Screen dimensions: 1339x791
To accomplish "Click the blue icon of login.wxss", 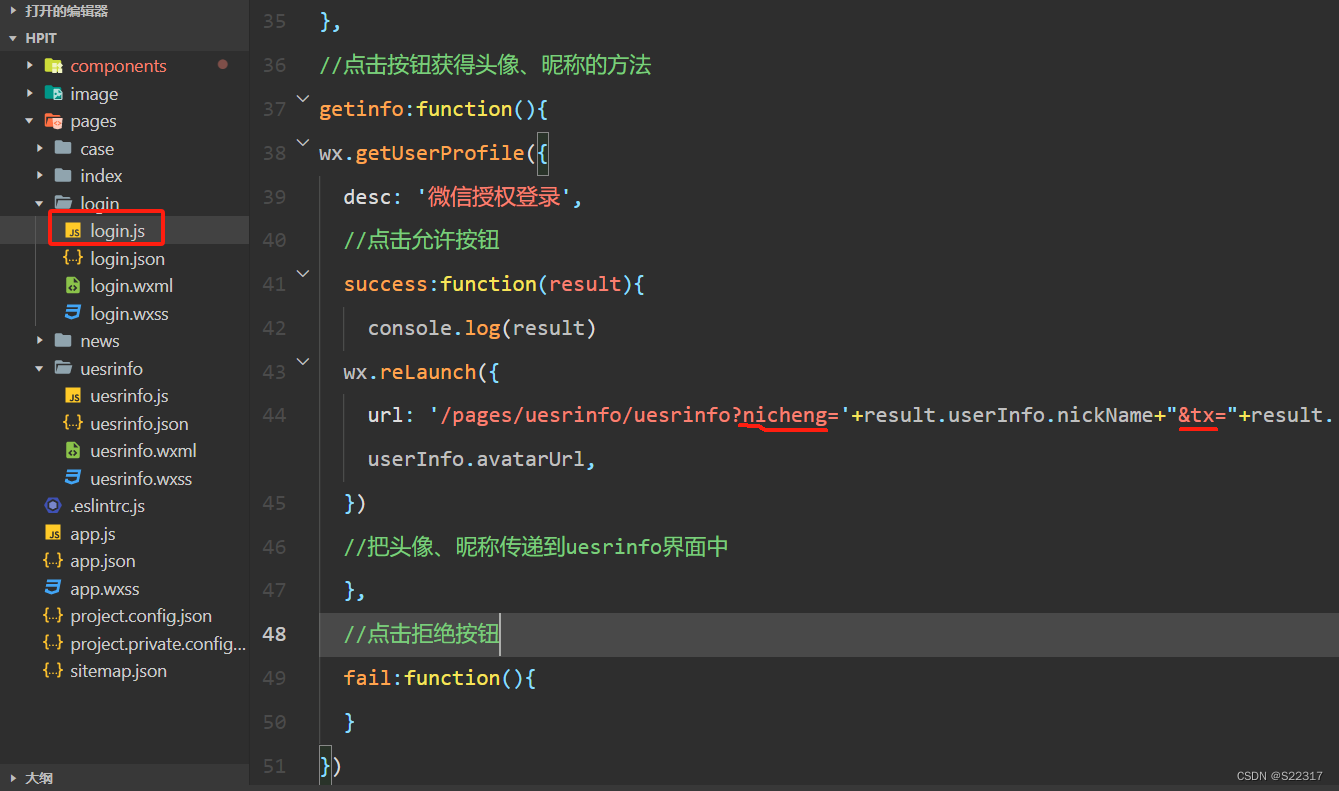I will [73, 313].
